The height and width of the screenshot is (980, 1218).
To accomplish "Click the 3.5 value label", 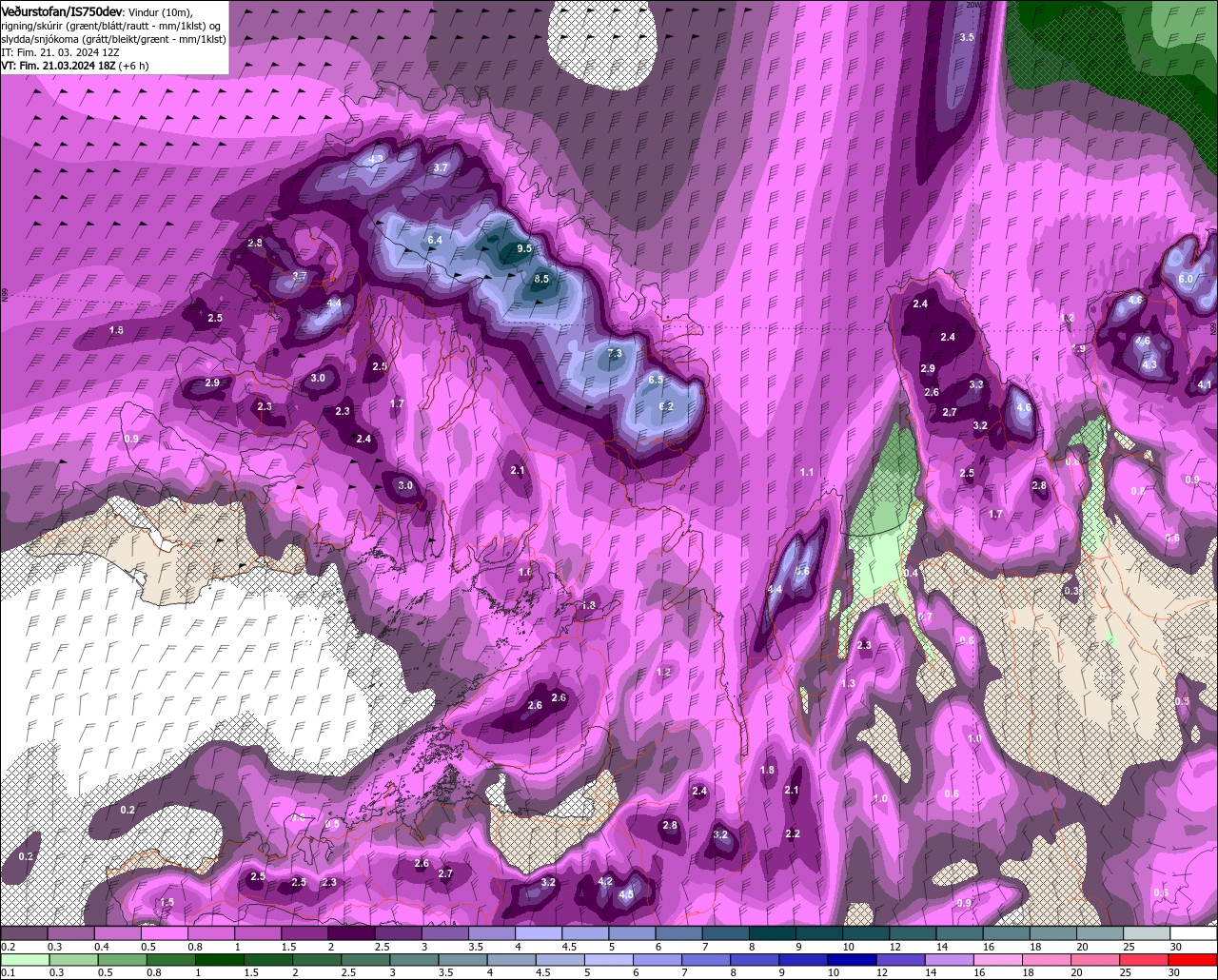I will (967, 37).
